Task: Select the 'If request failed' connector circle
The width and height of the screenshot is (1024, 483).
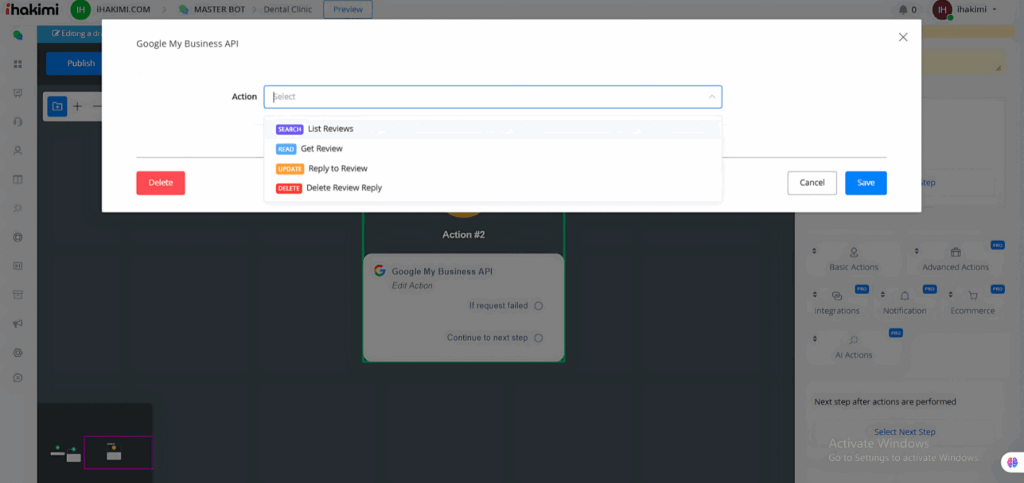Action: (x=538, y=306)
